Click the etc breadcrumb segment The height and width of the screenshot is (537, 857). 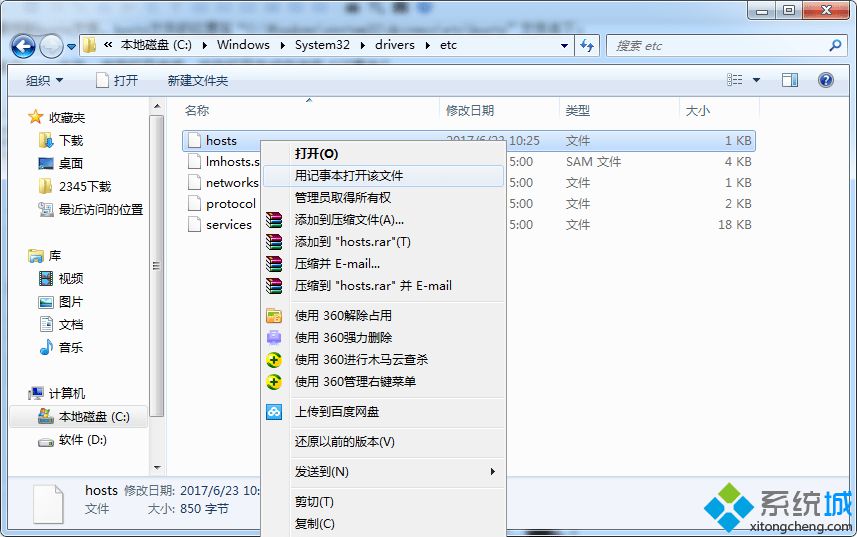[448, 45]
